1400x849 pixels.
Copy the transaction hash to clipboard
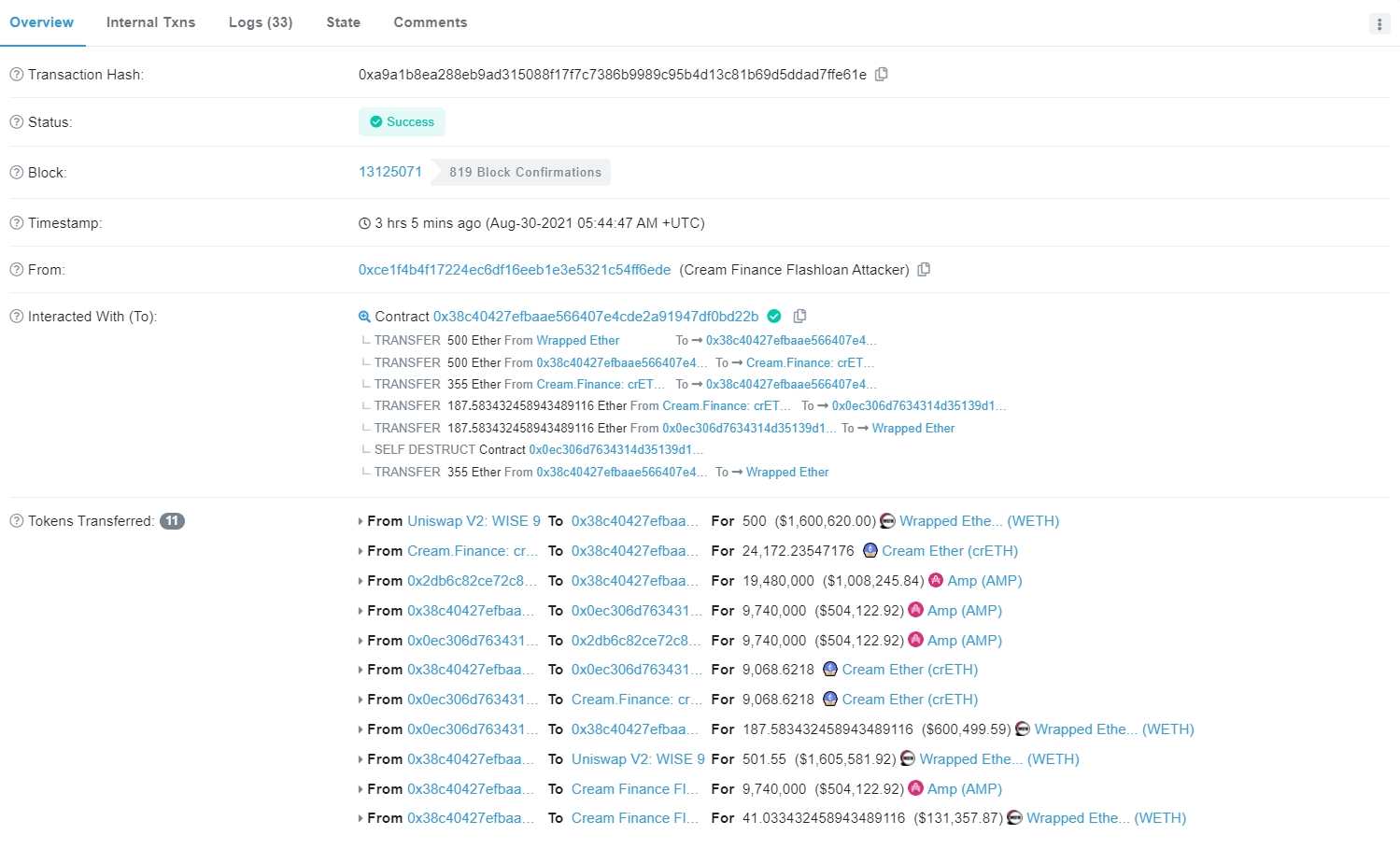coord(881,74)
